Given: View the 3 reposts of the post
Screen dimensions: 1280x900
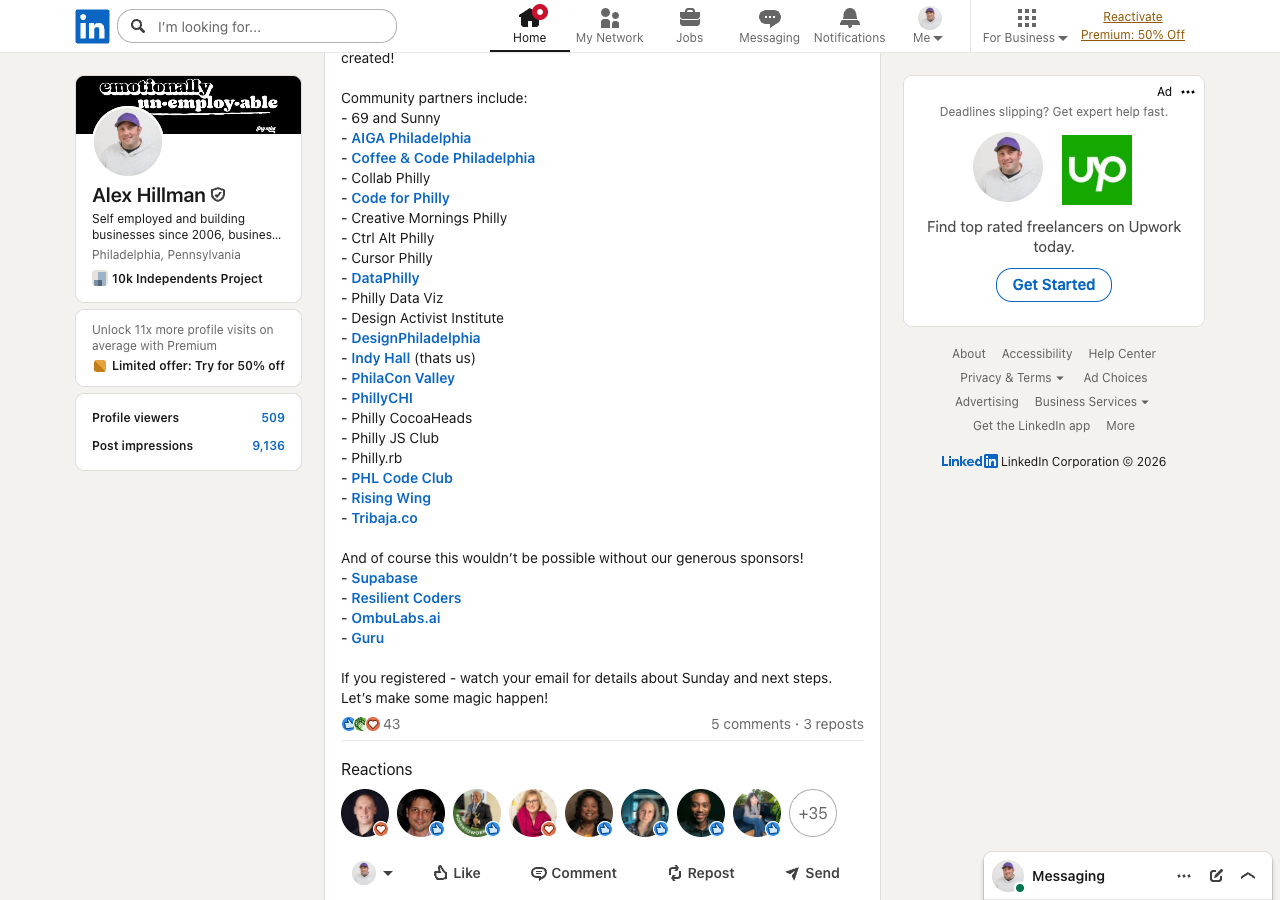Looking at the screenshot, I should [834, 724].
